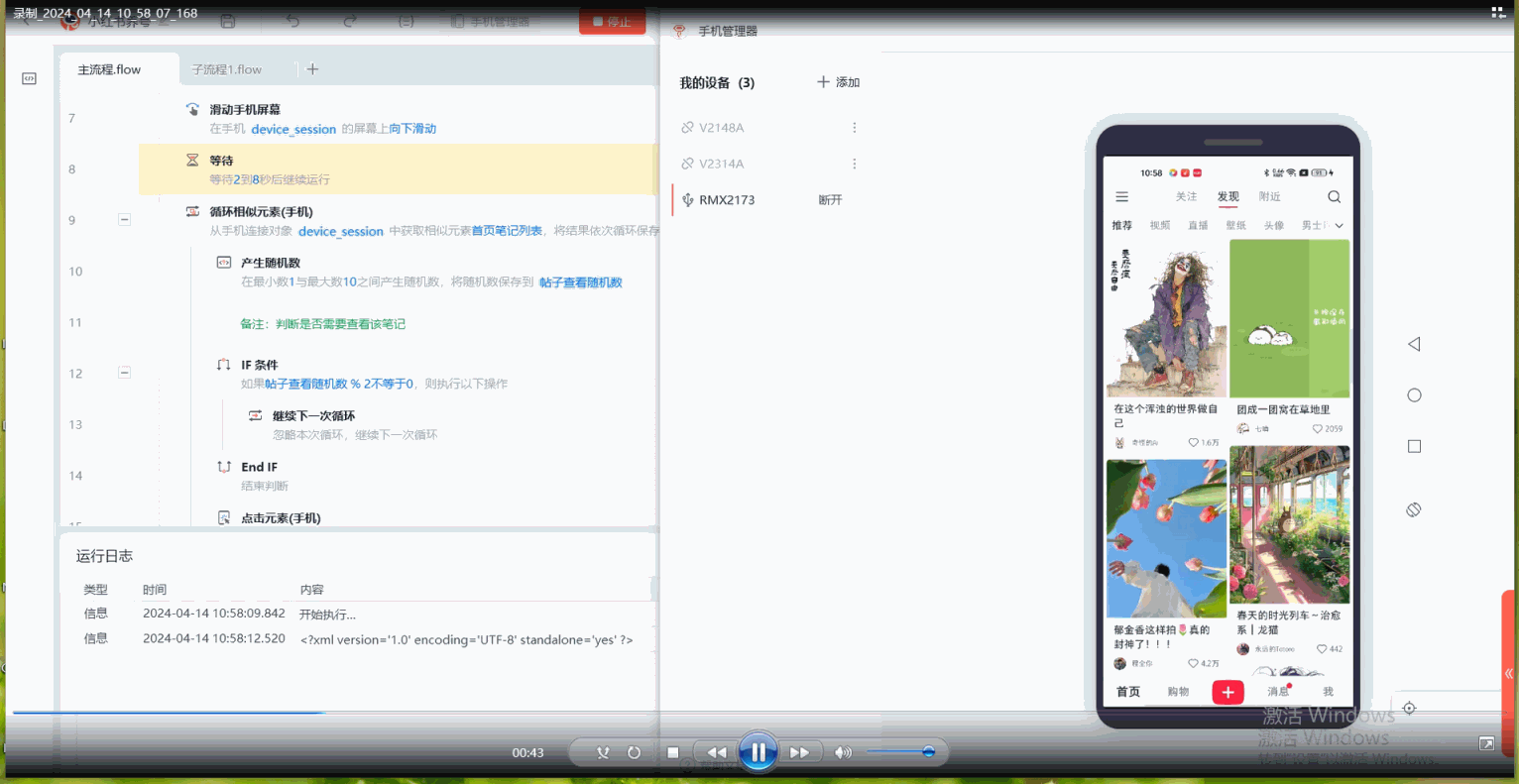Image resolution: width=1519 pixels, height=784 pixels.
Task: Select the highlighted 等待 step on line 8
Action: (x=397, y=168)
